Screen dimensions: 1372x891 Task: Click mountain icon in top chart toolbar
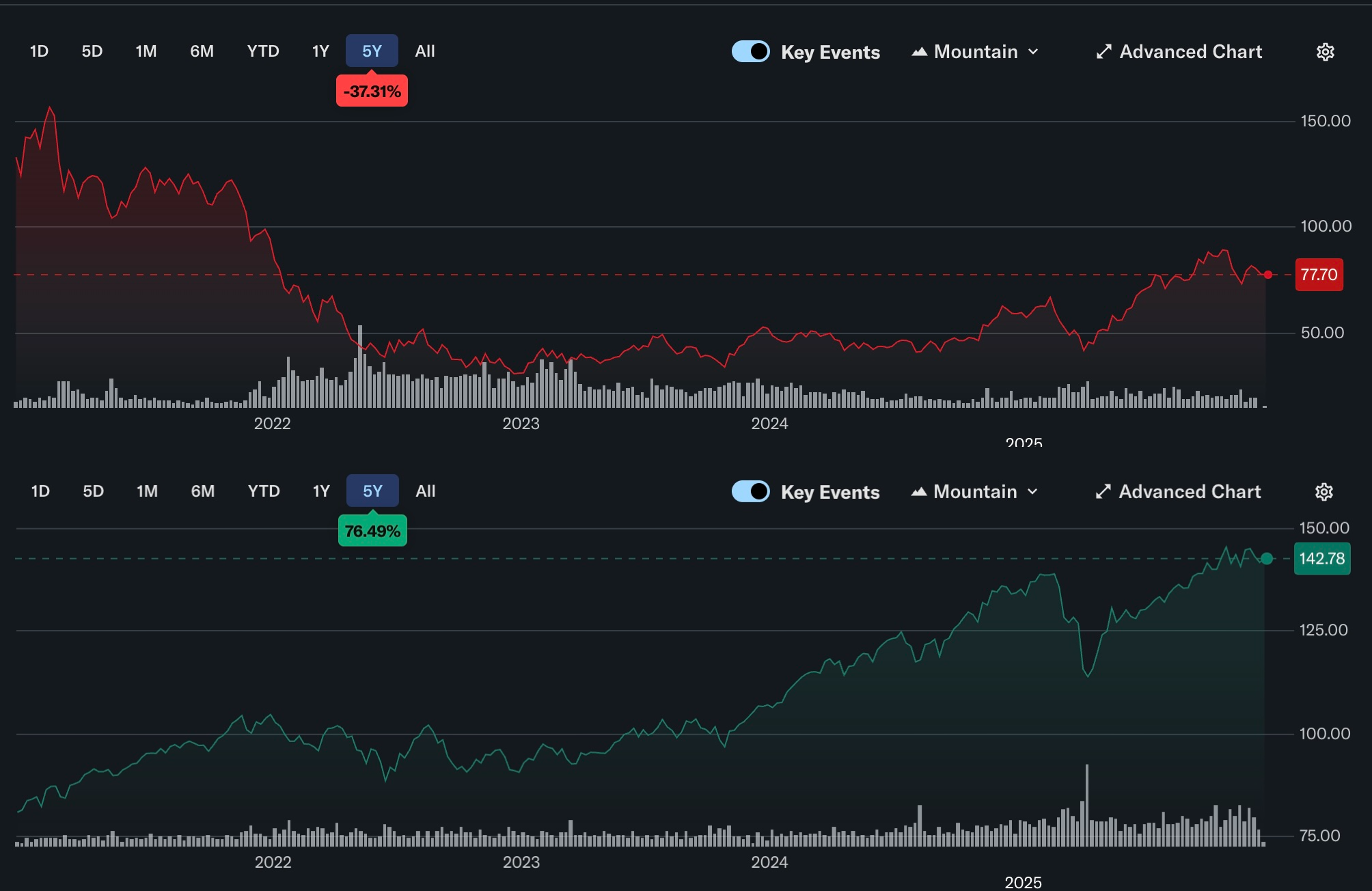point(919,52)
